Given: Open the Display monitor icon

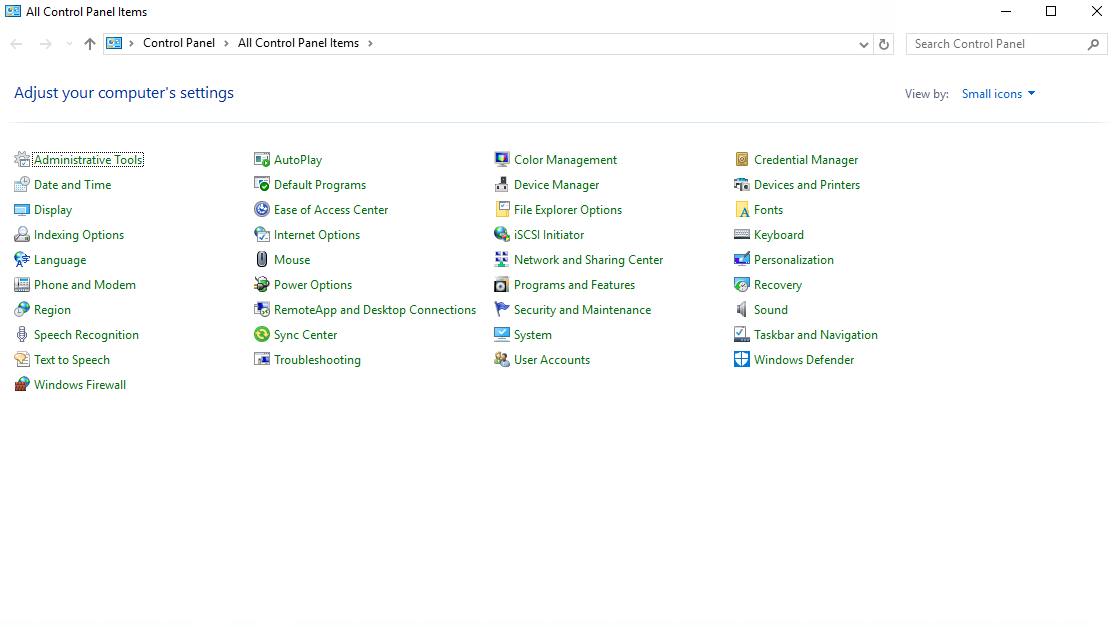Looking at the screenshot, I should coord(22,210).
